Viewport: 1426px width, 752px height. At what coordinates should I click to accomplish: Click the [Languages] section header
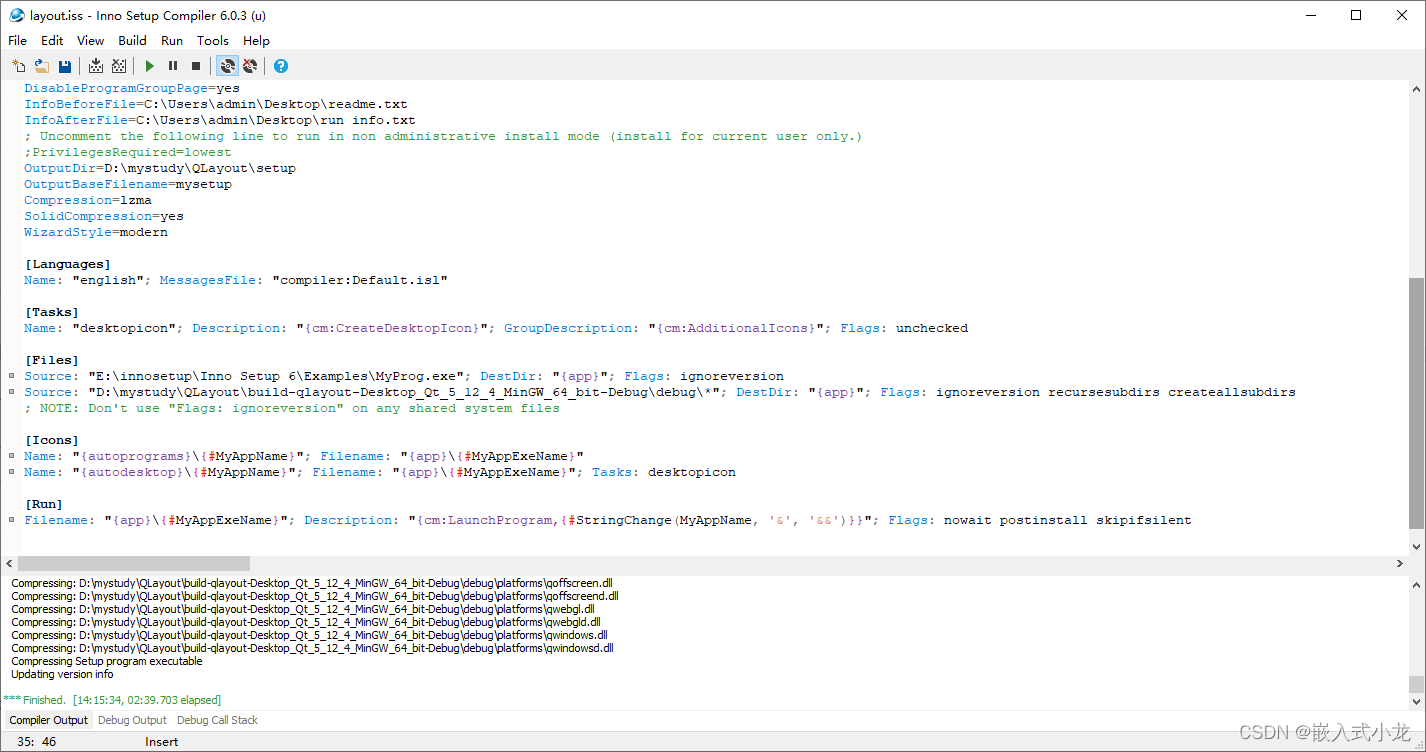pos(68,264)
